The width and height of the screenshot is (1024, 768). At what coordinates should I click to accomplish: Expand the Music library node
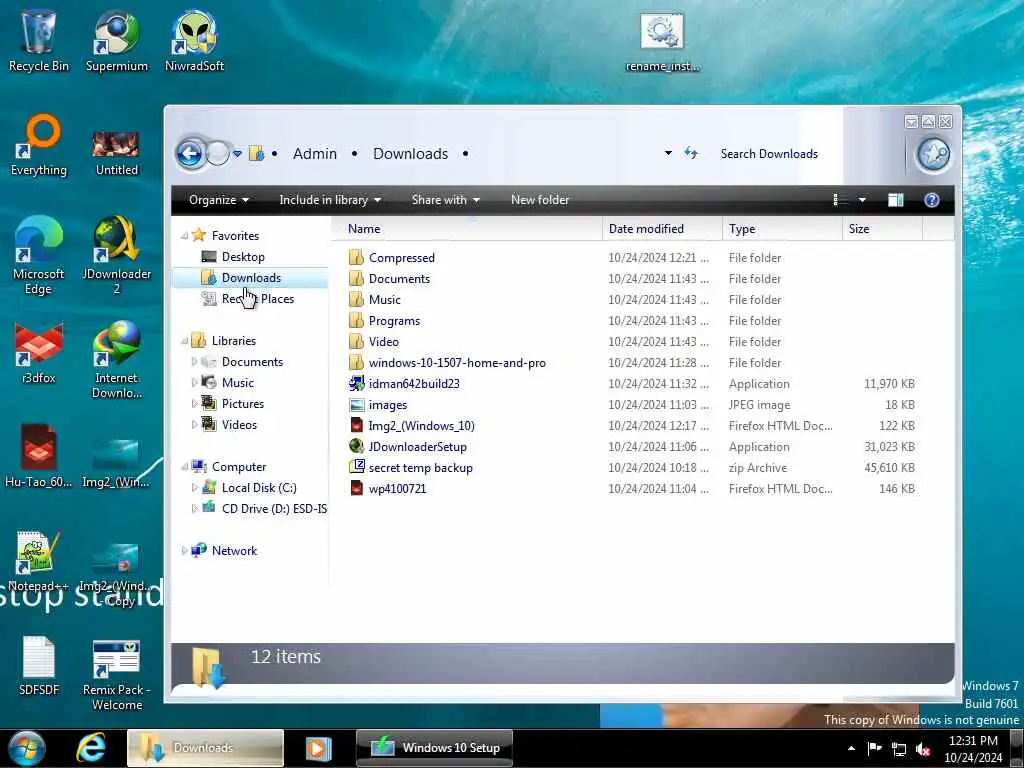coord(194,383)
